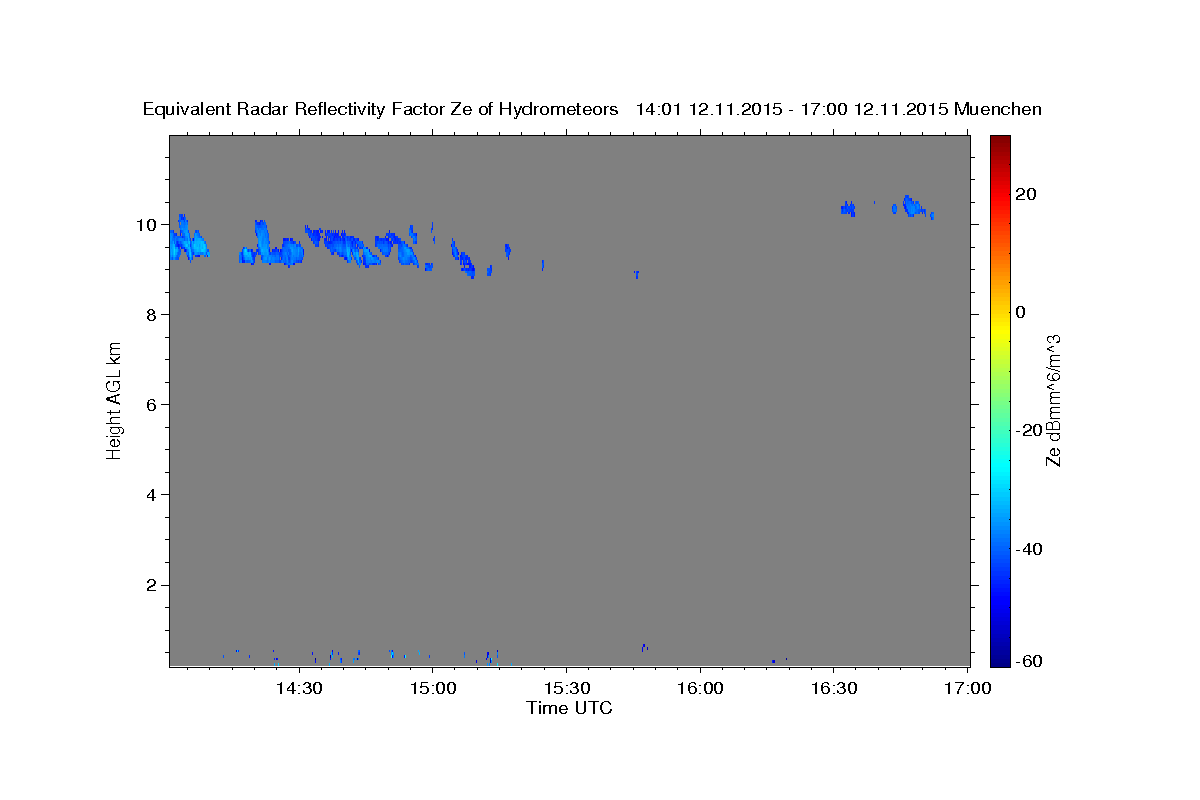Click the 'Height AGL km' axis label
This screenshot has height=800, width=1200.
click(x=114, y=400)
